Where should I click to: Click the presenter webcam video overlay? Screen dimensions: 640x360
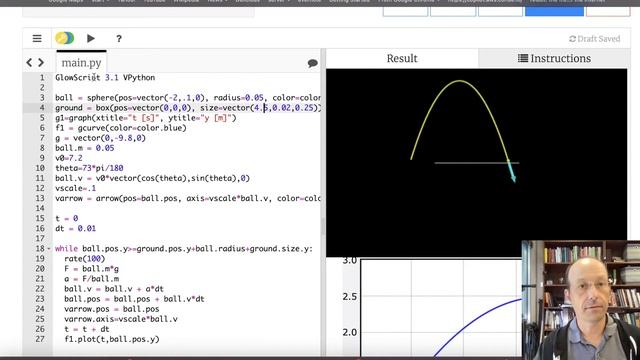(581, 300)
